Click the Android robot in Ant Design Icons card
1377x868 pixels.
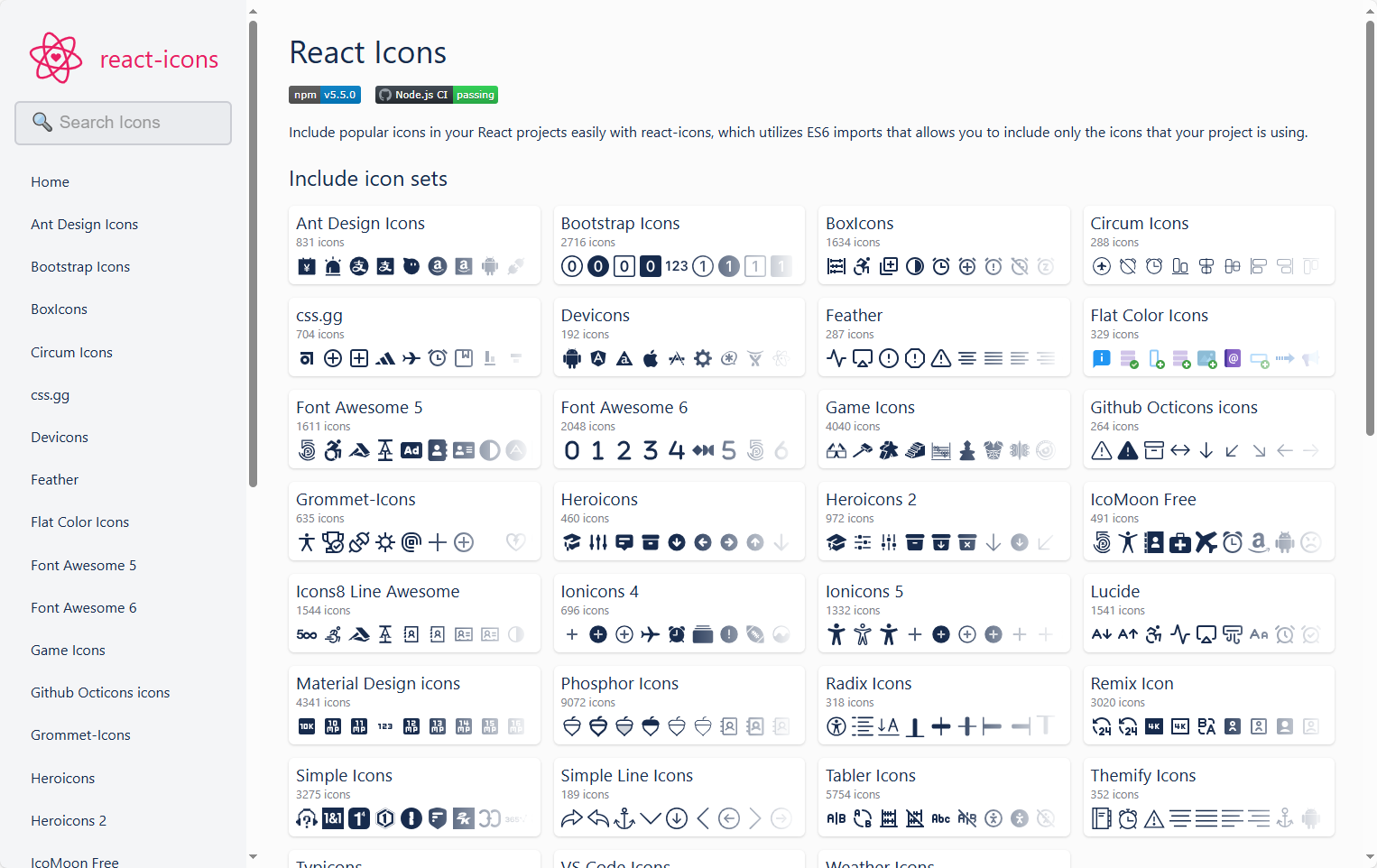tap(490, 266)
